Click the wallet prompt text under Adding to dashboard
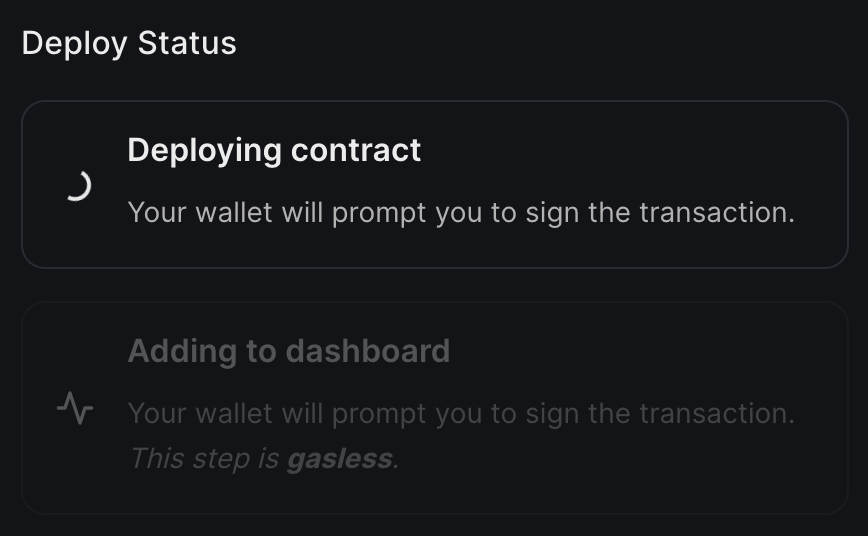Image resolution: width=868 pixels, height=536 pixels. coord(461,414)
